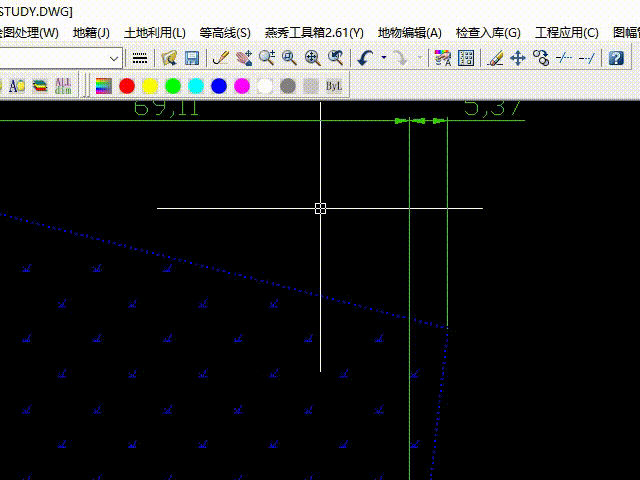
Task: Pick the white color swatch
Action: (265, 86)
